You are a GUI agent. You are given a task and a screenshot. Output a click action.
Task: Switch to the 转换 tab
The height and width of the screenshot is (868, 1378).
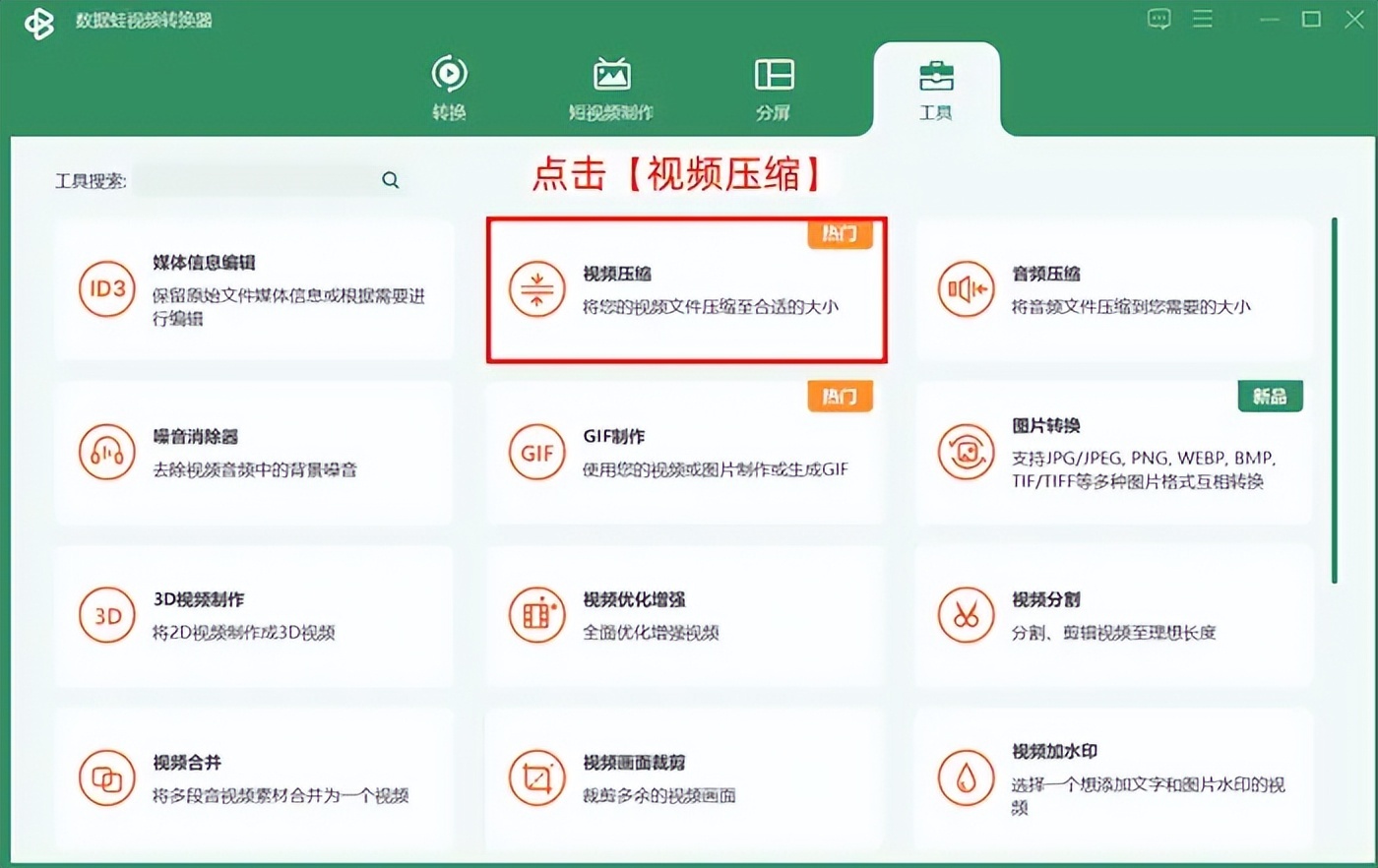click(449, 89)
